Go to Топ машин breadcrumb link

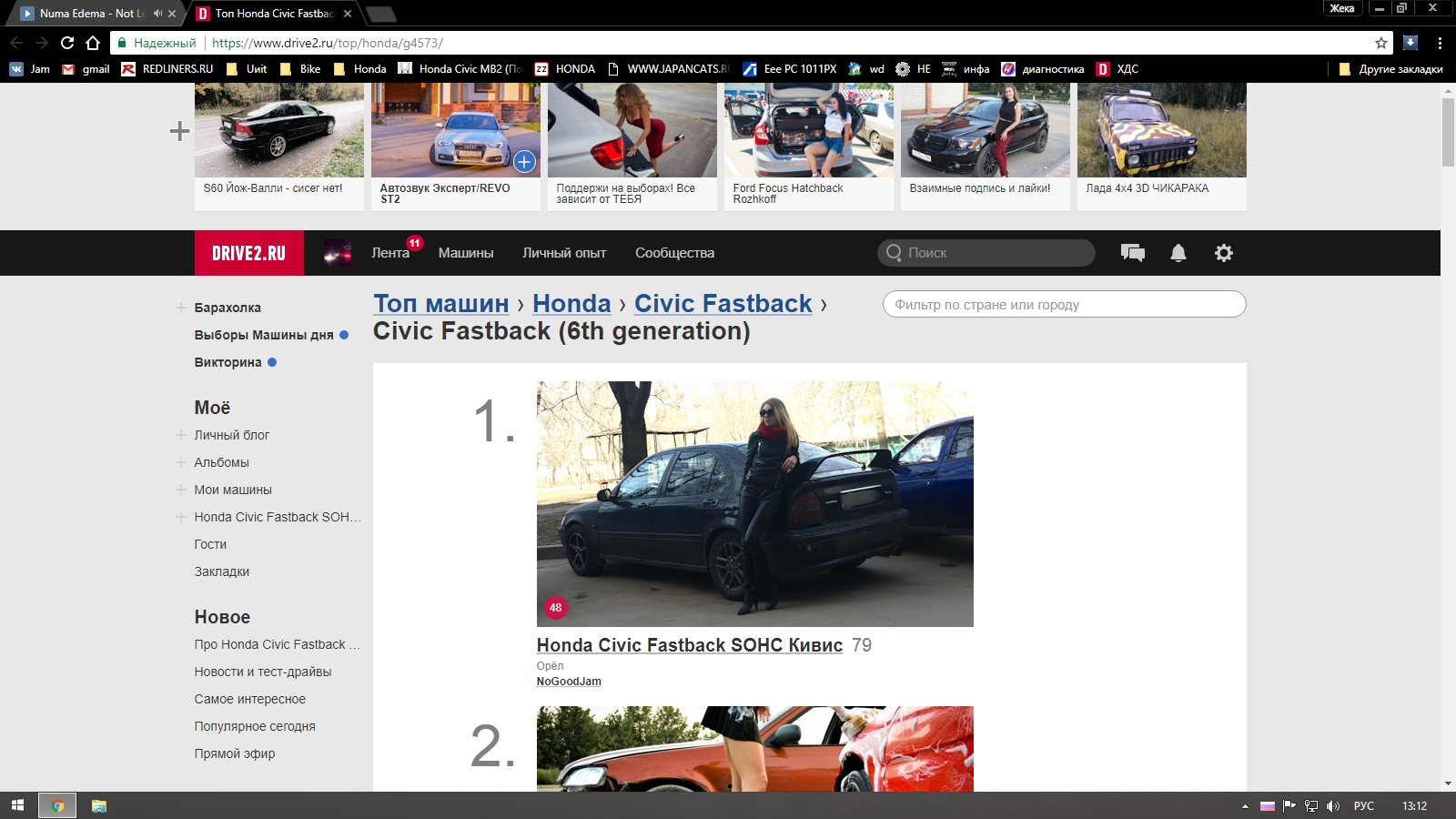pos(441,304)
